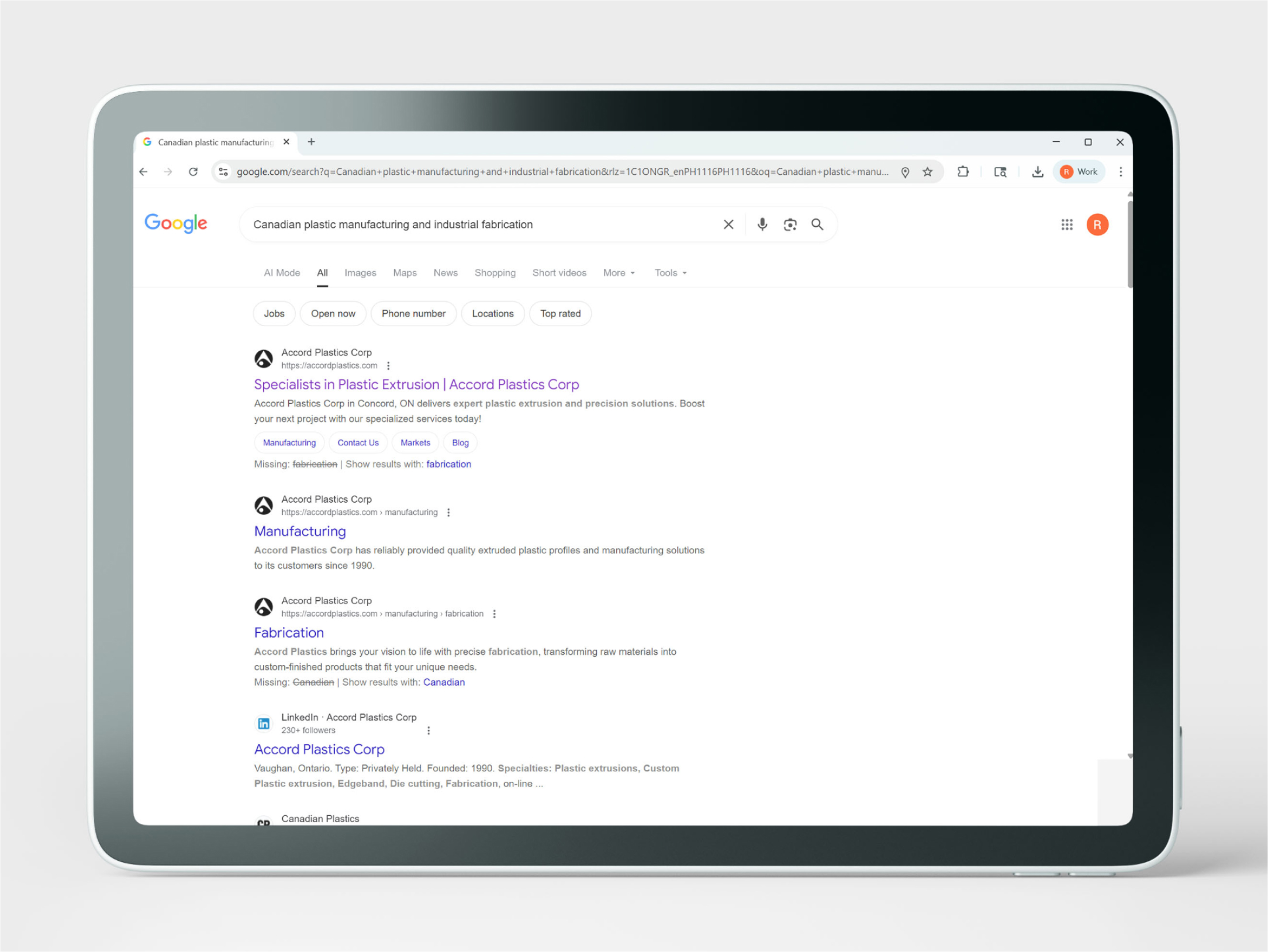Switch to Shopping tab
Viewport: 1268px width, 952px height.
495,273
